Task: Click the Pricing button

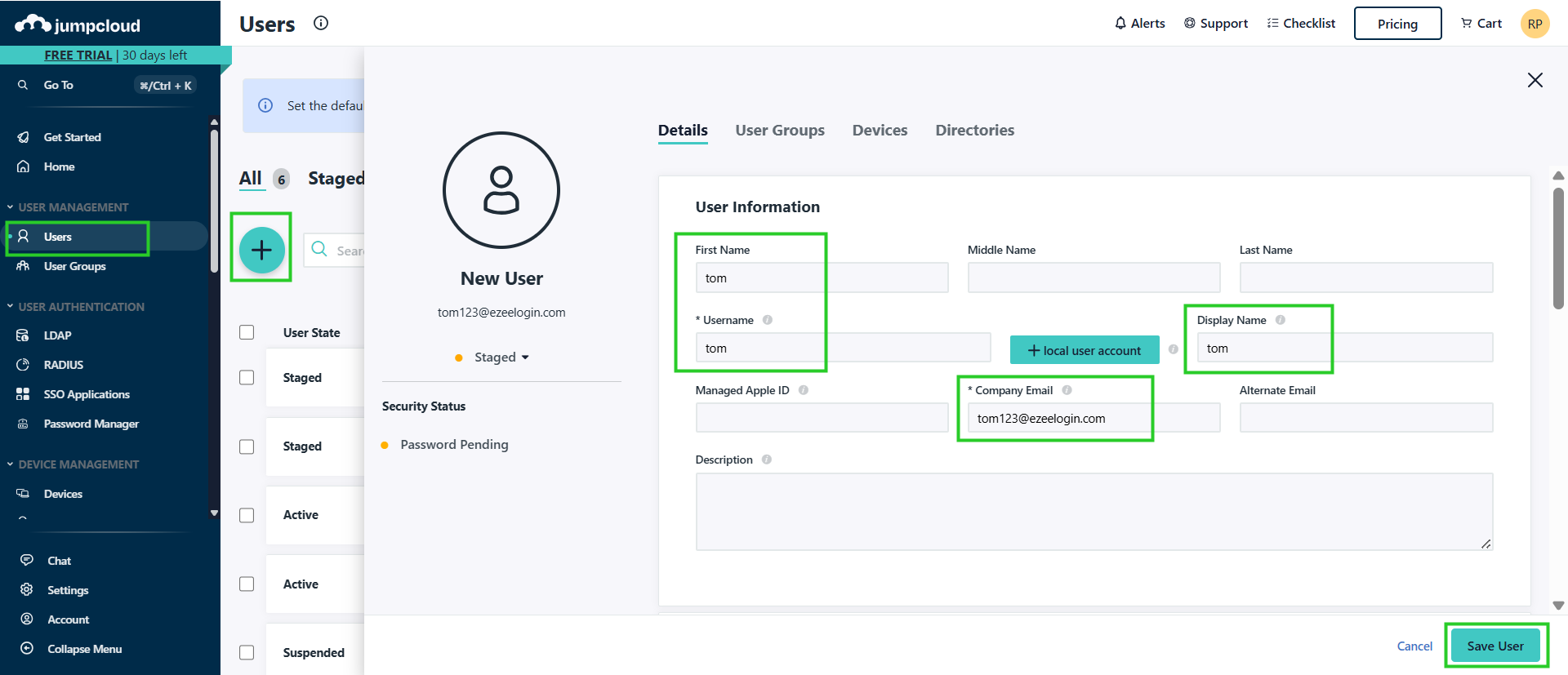Action: [1397, 24]
